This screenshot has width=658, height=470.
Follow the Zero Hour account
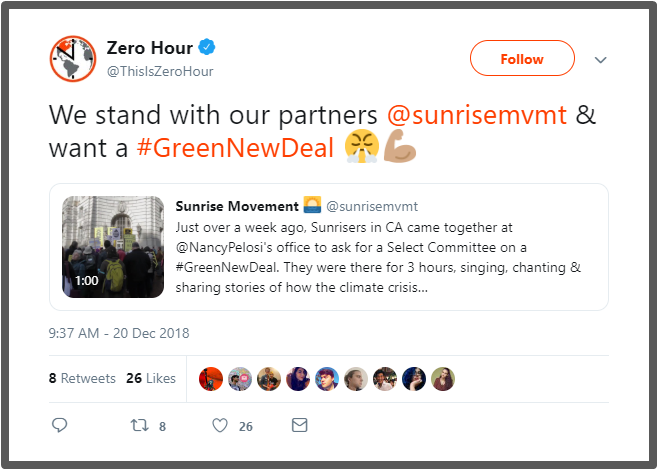(522, 59)
